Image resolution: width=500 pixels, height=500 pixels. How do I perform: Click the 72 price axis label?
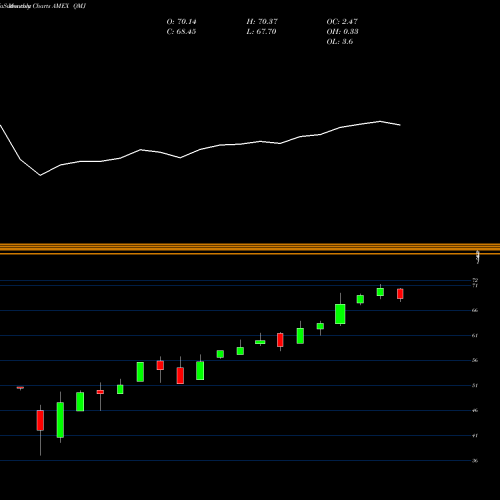point(475,280)
